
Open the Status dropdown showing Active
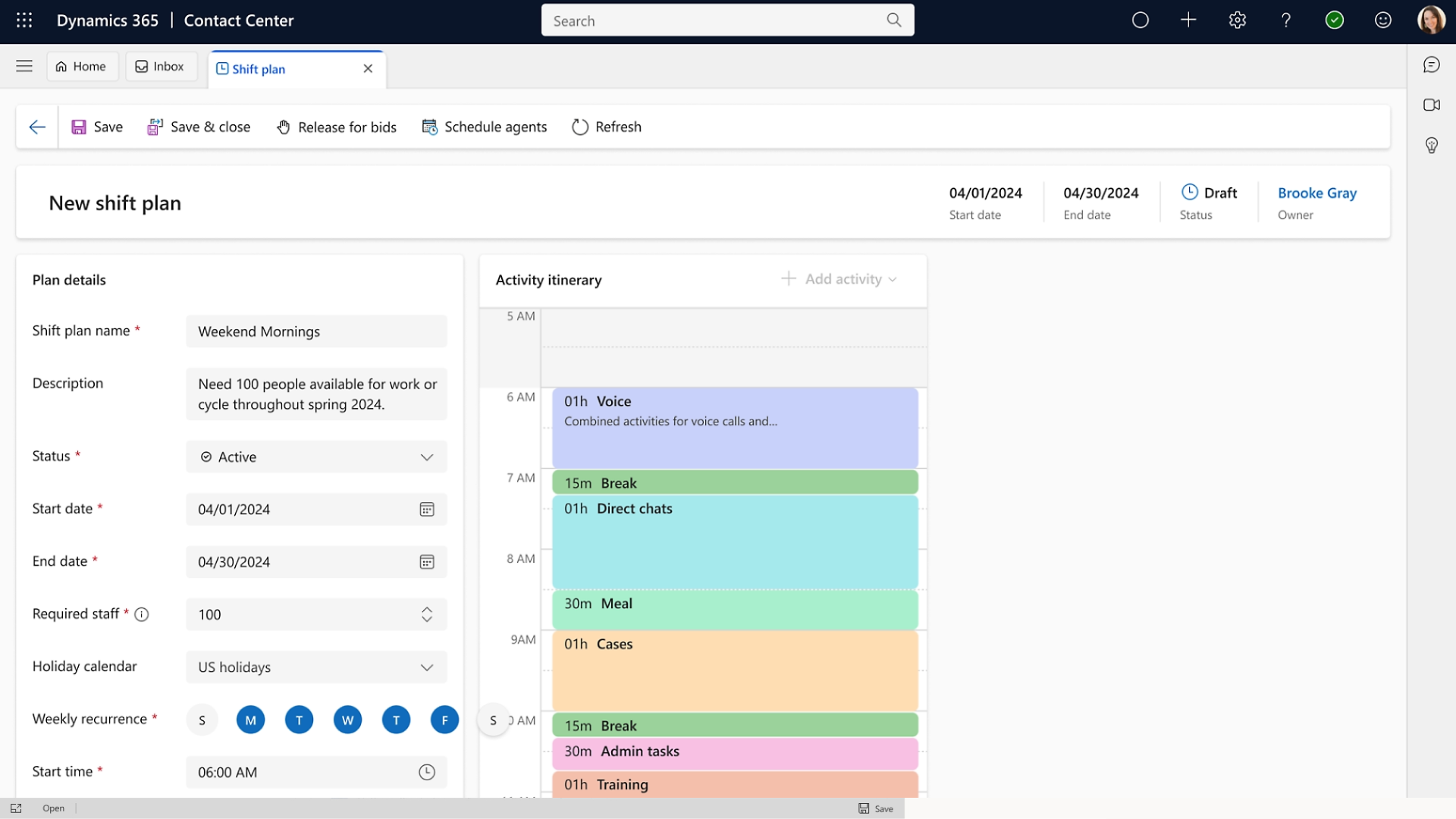pos(427,457)
